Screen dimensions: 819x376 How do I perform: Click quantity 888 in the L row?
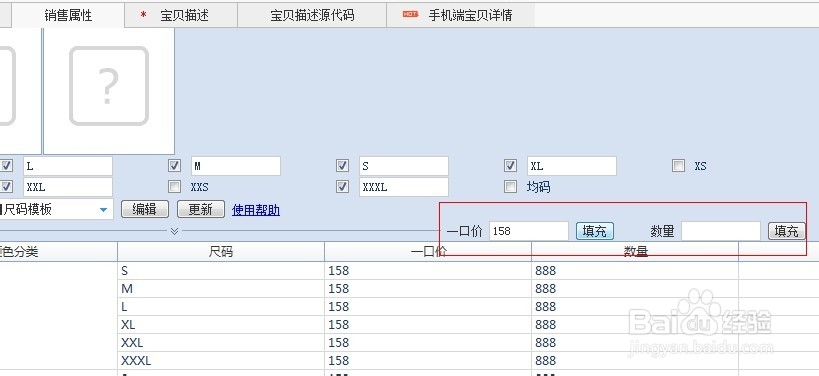pyautogui.click(x=635, y=307)
